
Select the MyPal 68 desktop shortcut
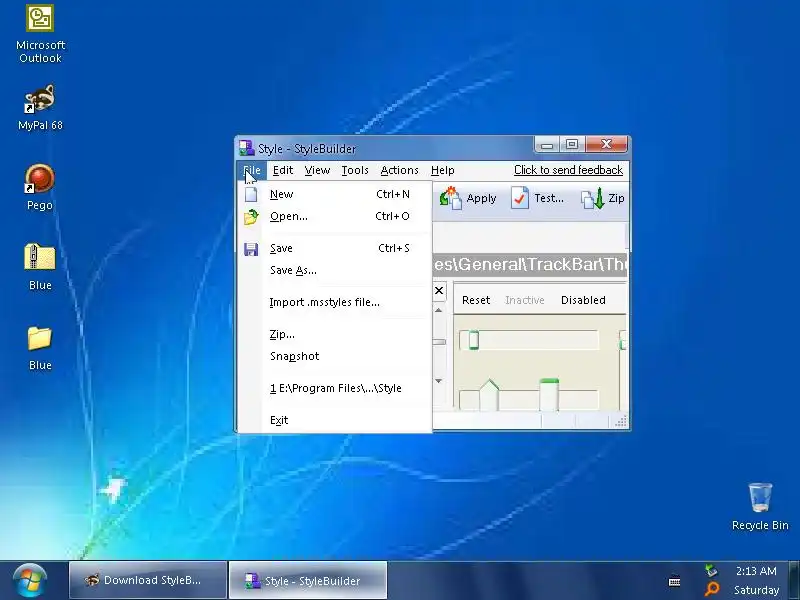pos(40,108)
